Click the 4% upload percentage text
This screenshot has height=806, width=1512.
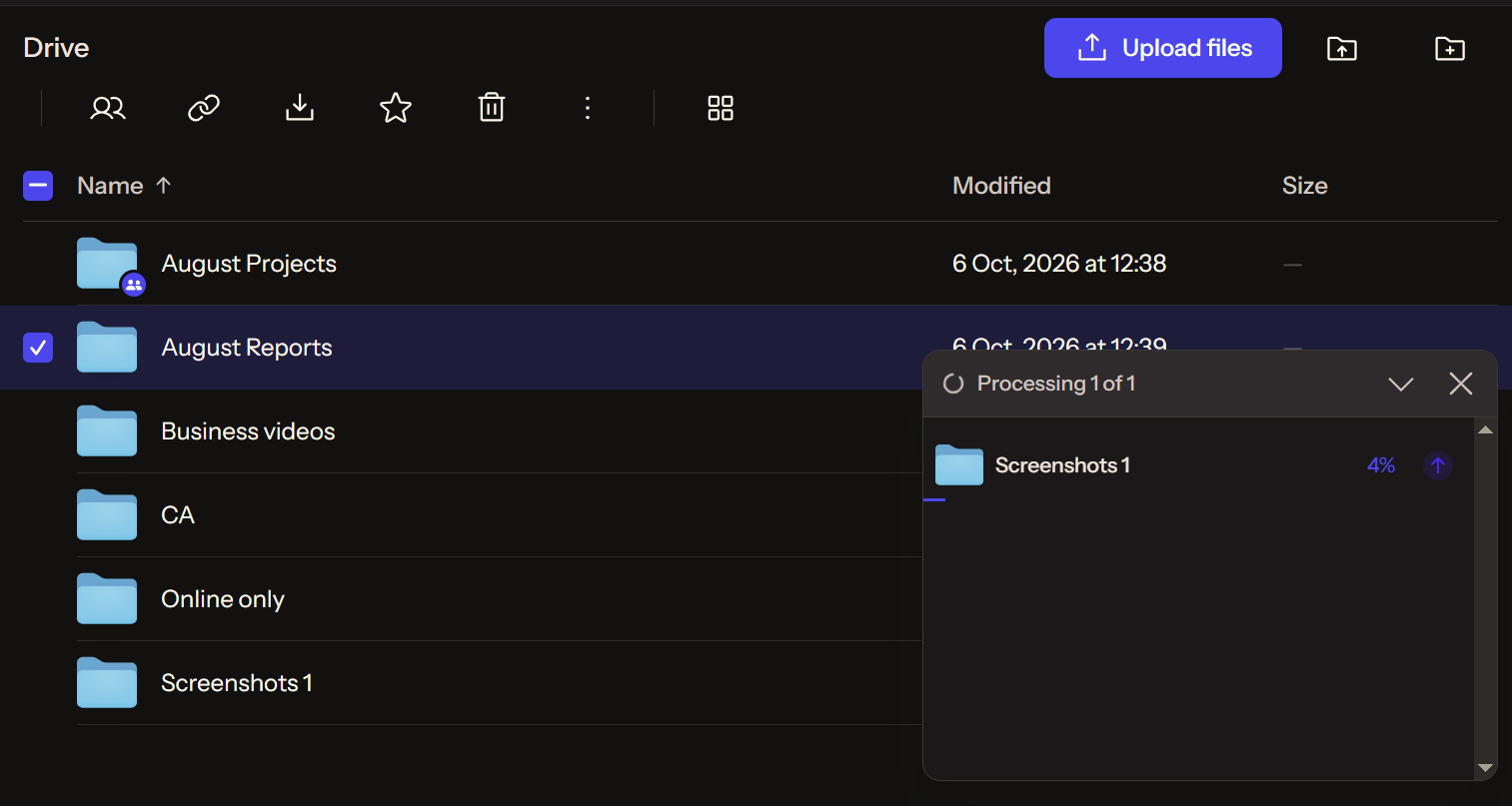click(x=1381, y=465)
